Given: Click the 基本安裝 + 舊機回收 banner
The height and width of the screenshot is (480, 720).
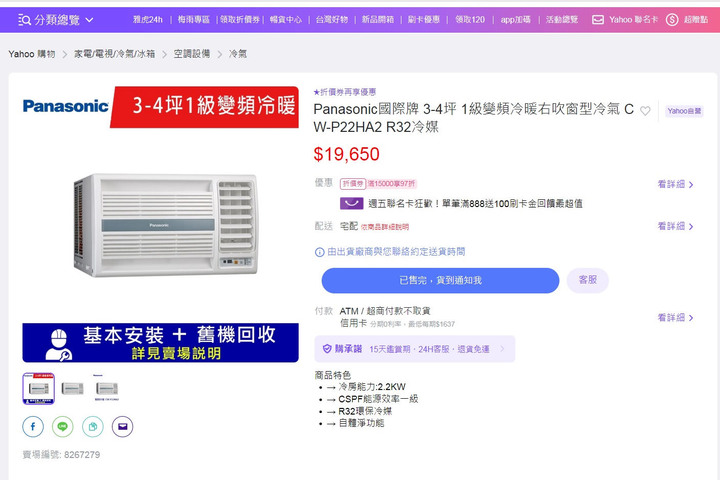Looking at the screenshot, I should click(160, 343).
